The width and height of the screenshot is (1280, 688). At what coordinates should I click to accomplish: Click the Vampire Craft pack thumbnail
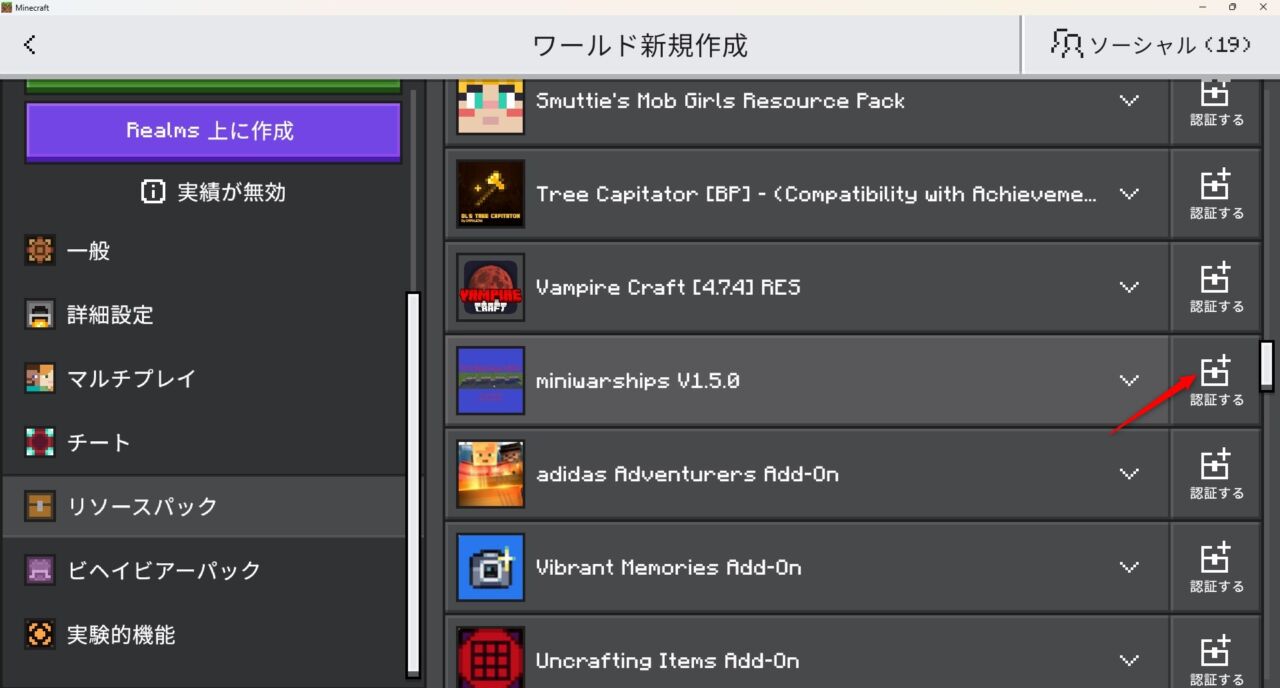[490, 287]
